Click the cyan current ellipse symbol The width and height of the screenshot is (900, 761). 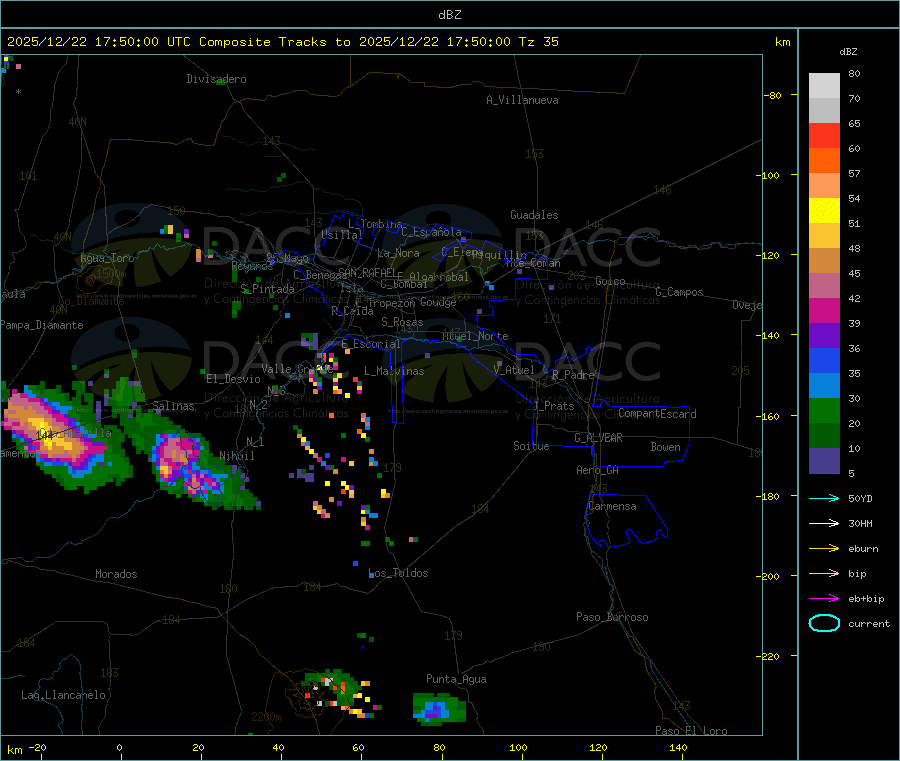(x=824, y=623)
